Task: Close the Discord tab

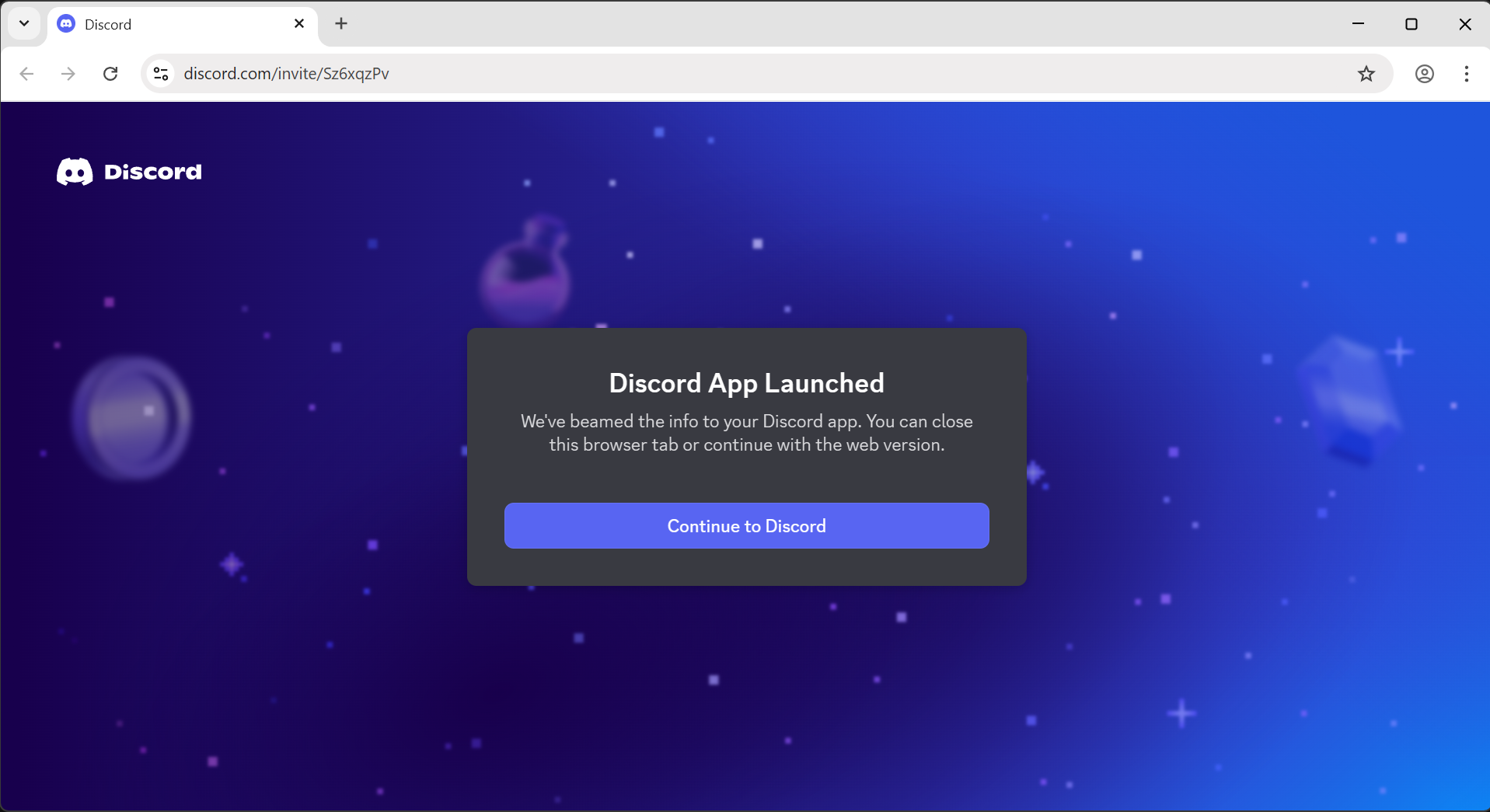Action: (x=299, y=23)
